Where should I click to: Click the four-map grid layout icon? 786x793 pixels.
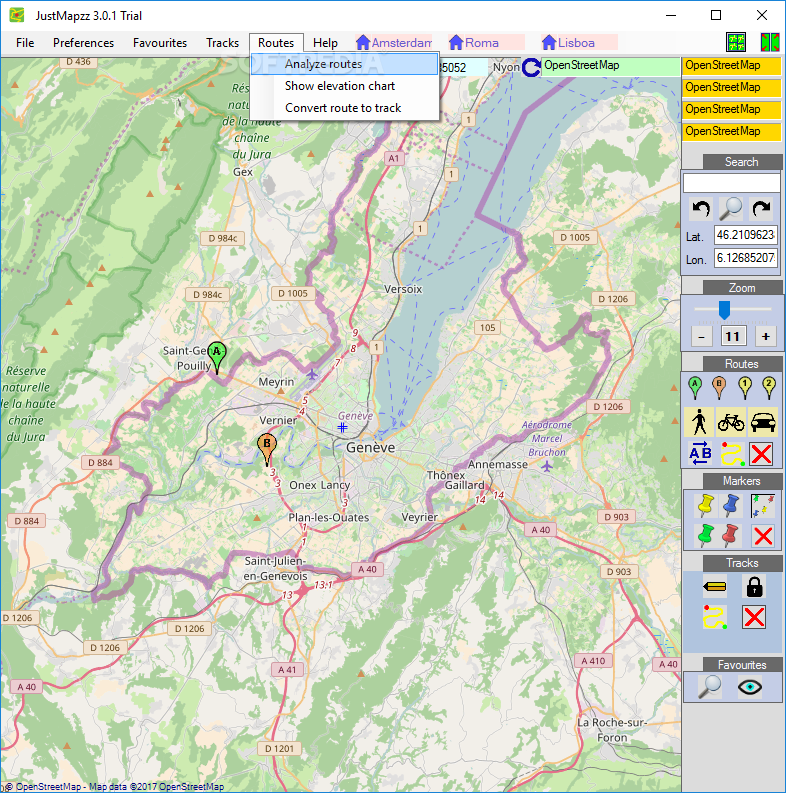pyautogui.click(x=736, y=42)
